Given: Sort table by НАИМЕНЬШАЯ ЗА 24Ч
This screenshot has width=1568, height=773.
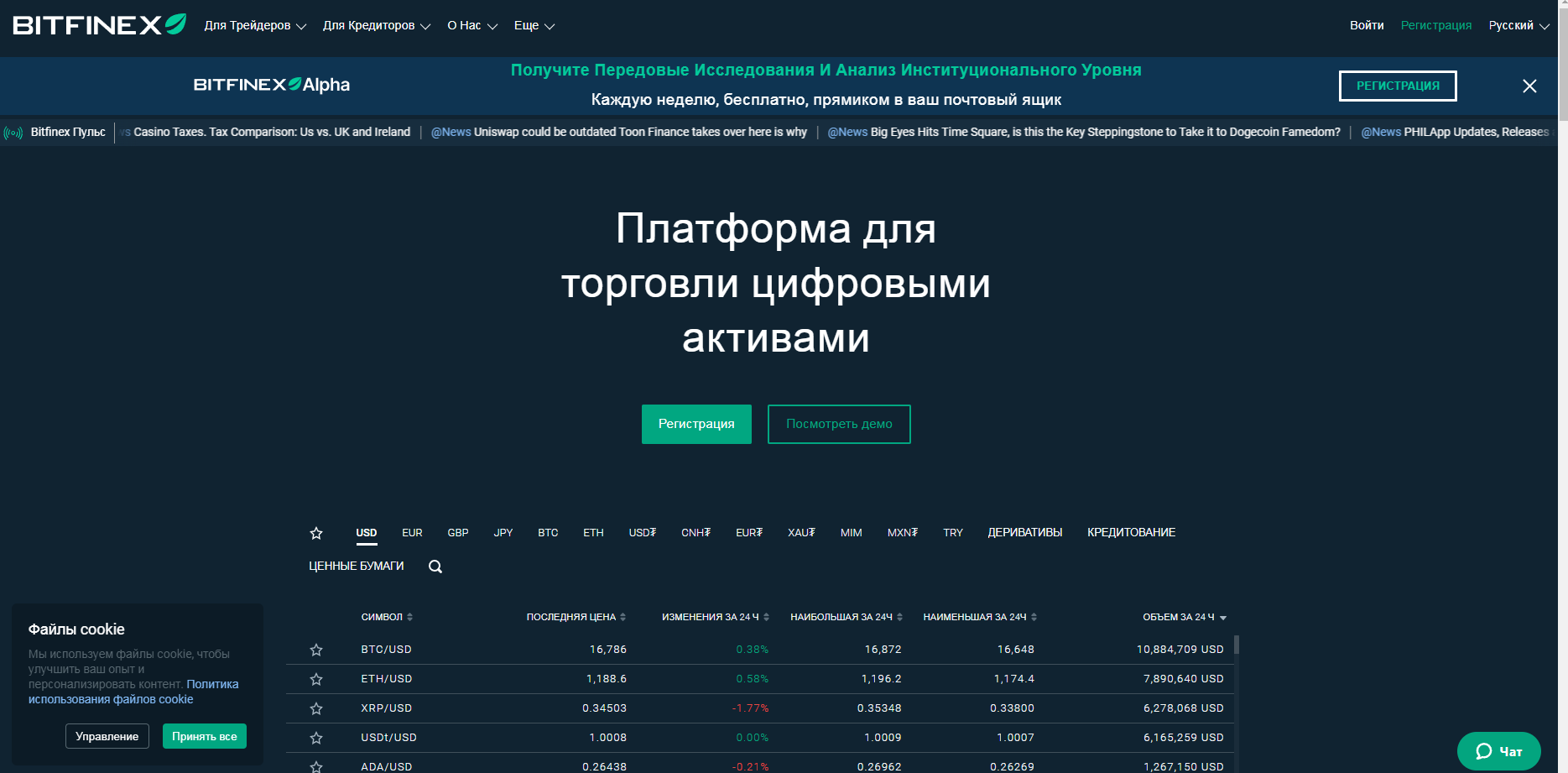Looking at the screenshot, I should tap(980, 617).
